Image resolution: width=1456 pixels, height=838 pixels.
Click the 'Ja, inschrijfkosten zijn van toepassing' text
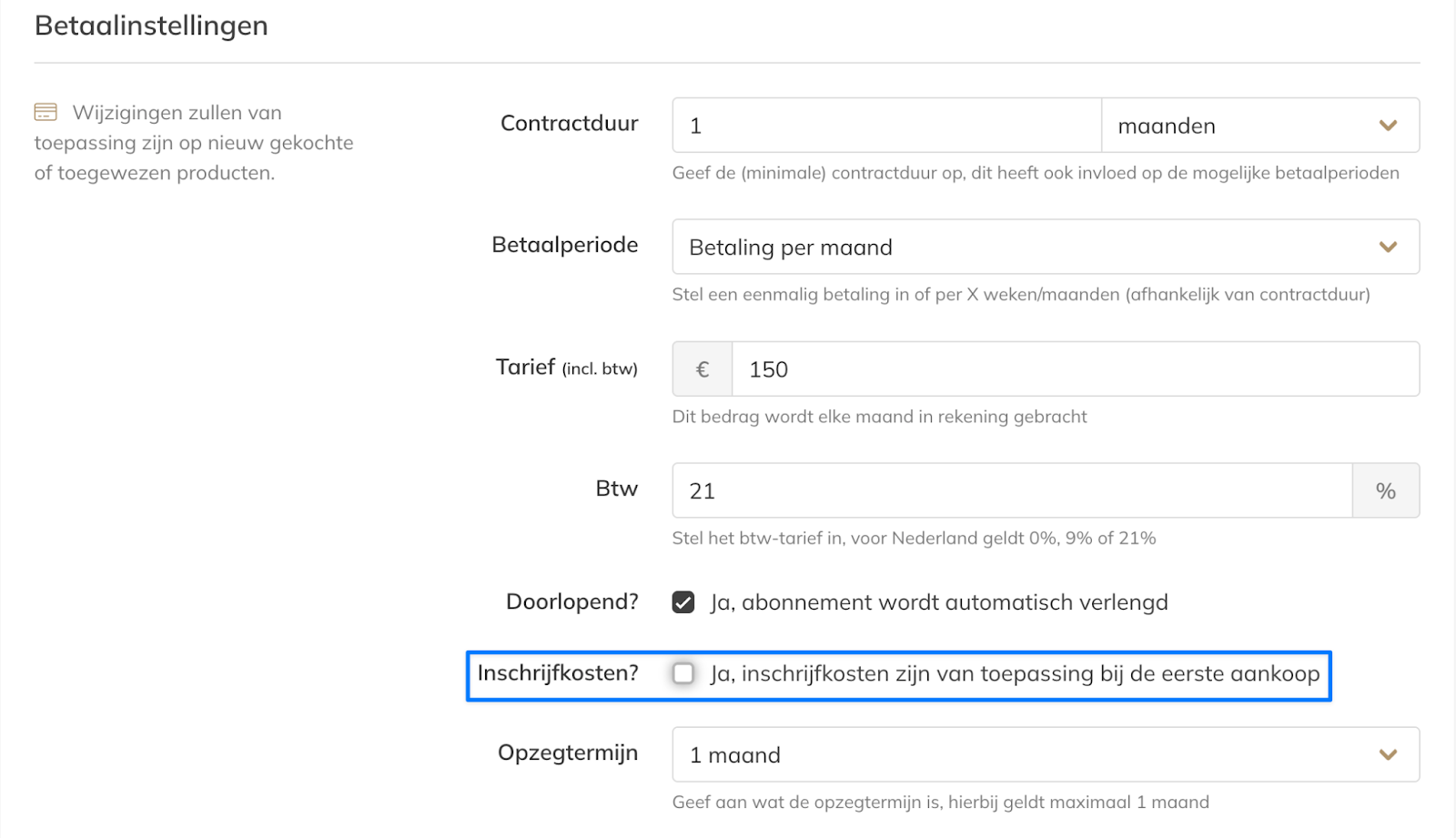[1015, 673]
